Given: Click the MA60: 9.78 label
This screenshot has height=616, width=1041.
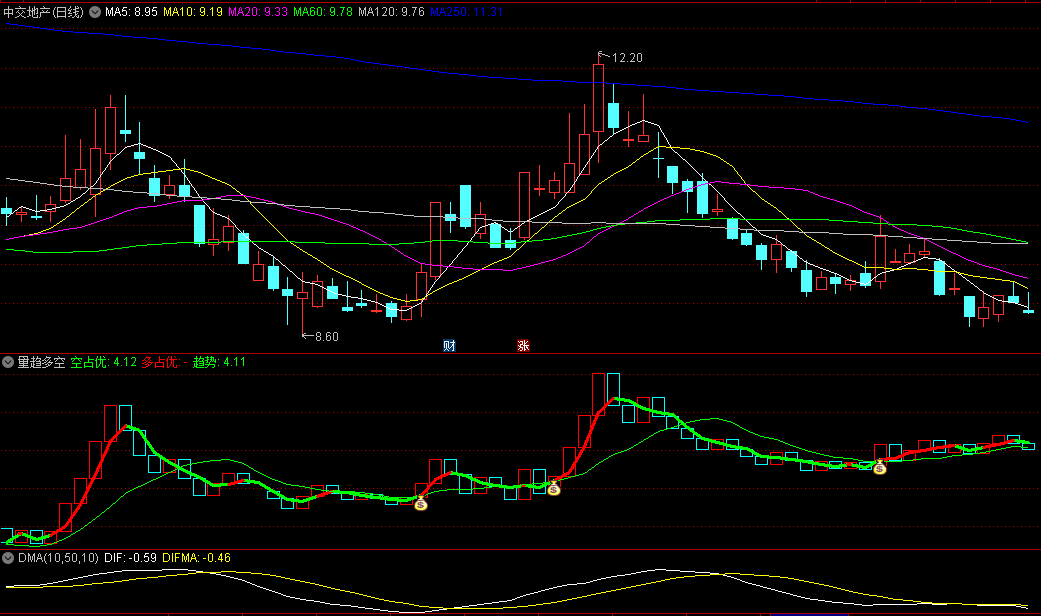Looking at the screenshot, I should (x=323, y=12).
